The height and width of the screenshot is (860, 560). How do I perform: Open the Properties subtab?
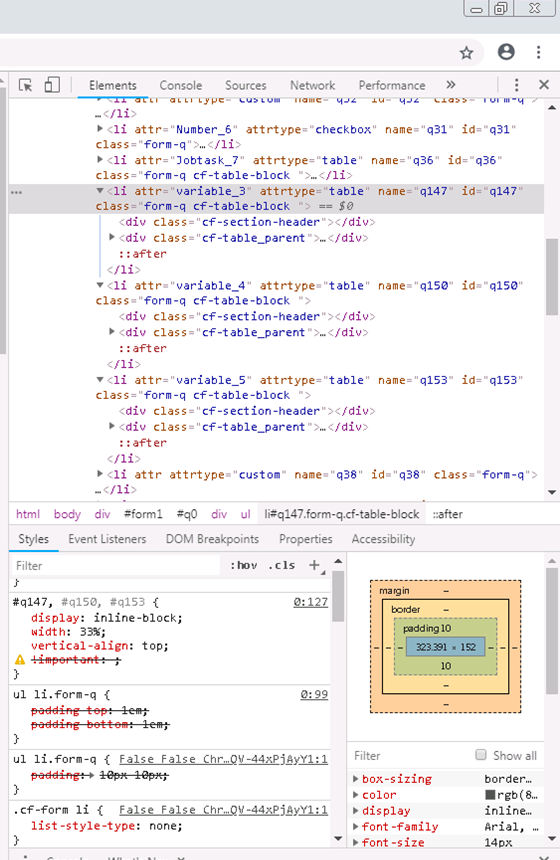click(x=306, y=539)
